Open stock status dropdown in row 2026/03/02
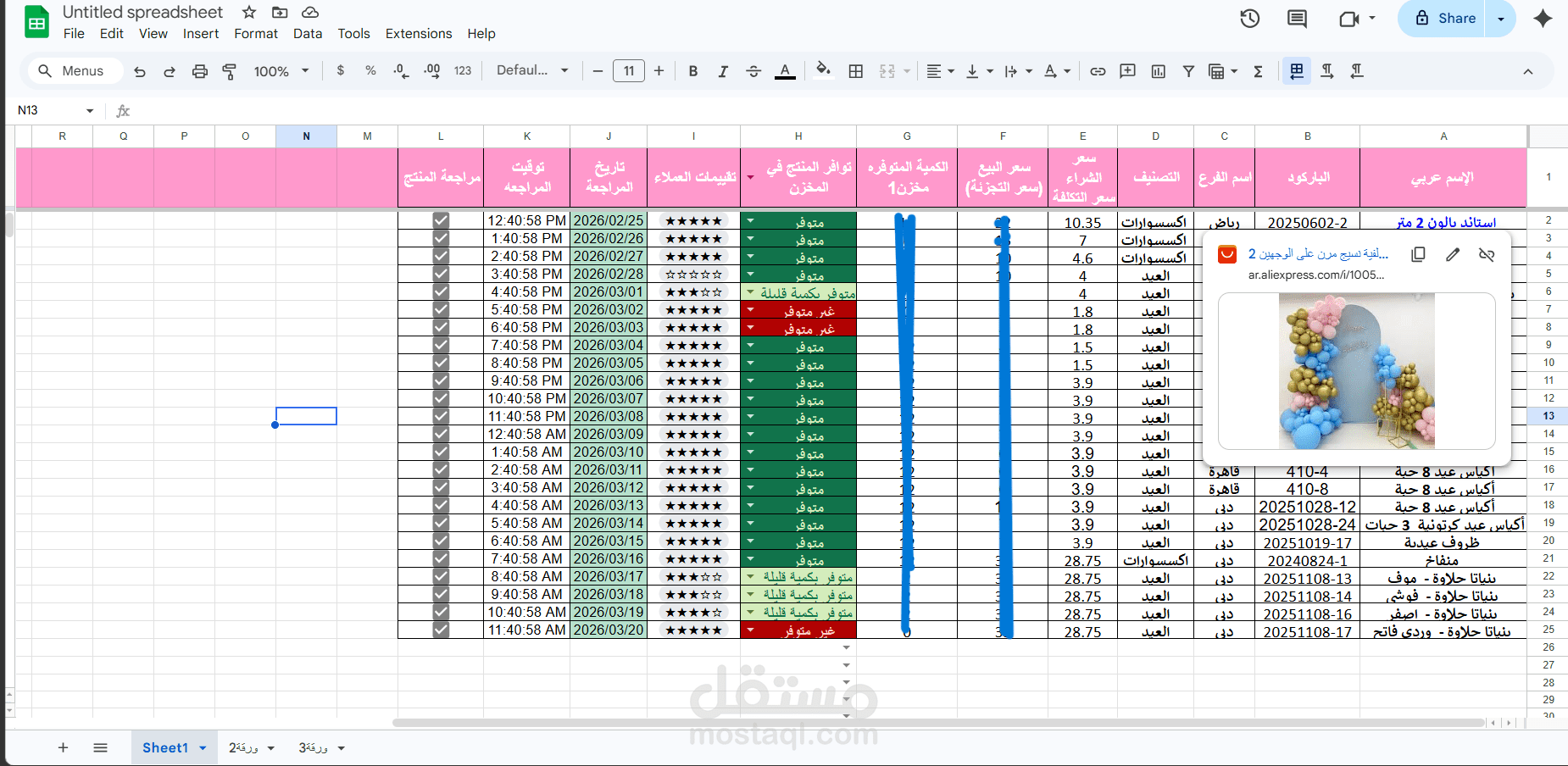Viewport: 1568px width, 766px height. point(750,309)
